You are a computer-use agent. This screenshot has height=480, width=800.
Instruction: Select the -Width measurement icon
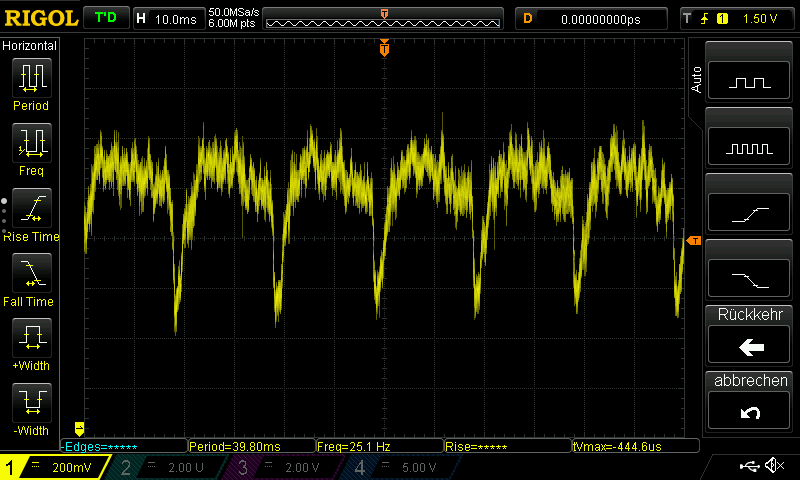[x=31, y=403]
